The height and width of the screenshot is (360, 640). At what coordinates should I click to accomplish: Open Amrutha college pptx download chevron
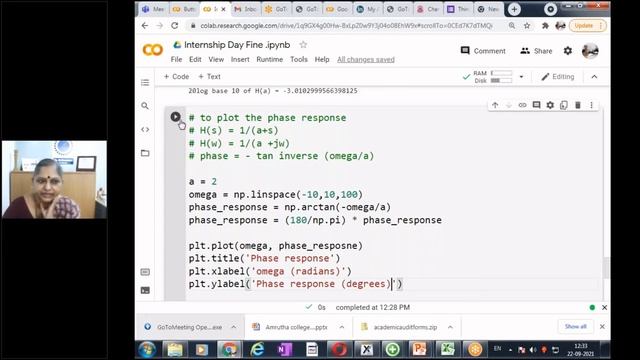[x=342, y=327]
